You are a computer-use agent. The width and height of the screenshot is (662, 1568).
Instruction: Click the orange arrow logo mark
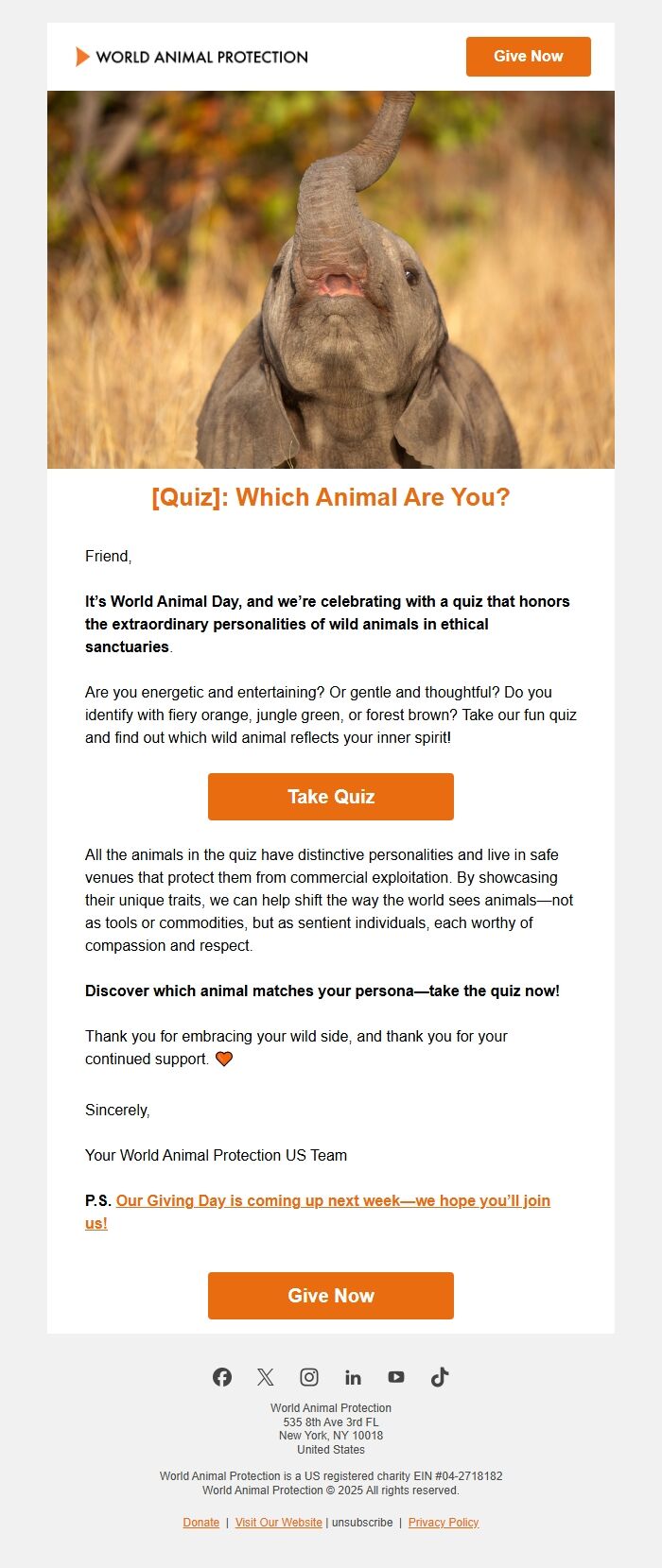(82, 57)
